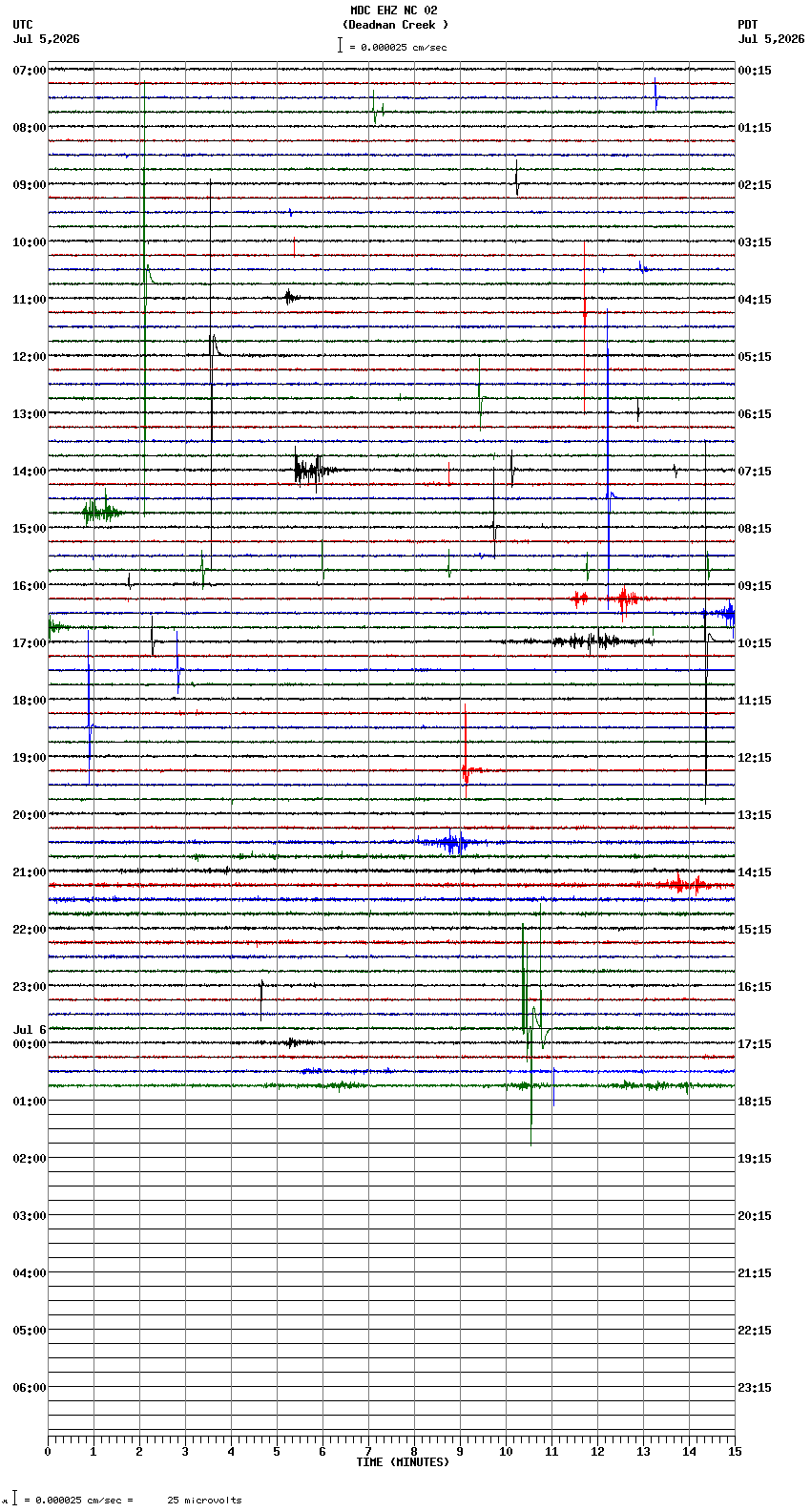The width and height of the screenshot is (811, 1512).
Task: Click the PDT timezone label
Action: pyautogui.click(x=747, y=25)
